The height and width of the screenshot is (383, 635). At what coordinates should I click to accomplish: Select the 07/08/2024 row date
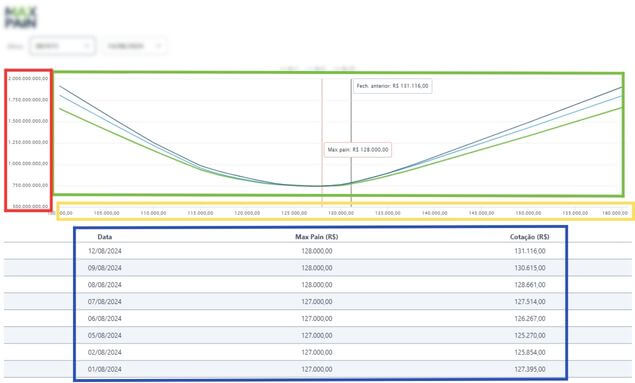[x=104, y=302]
